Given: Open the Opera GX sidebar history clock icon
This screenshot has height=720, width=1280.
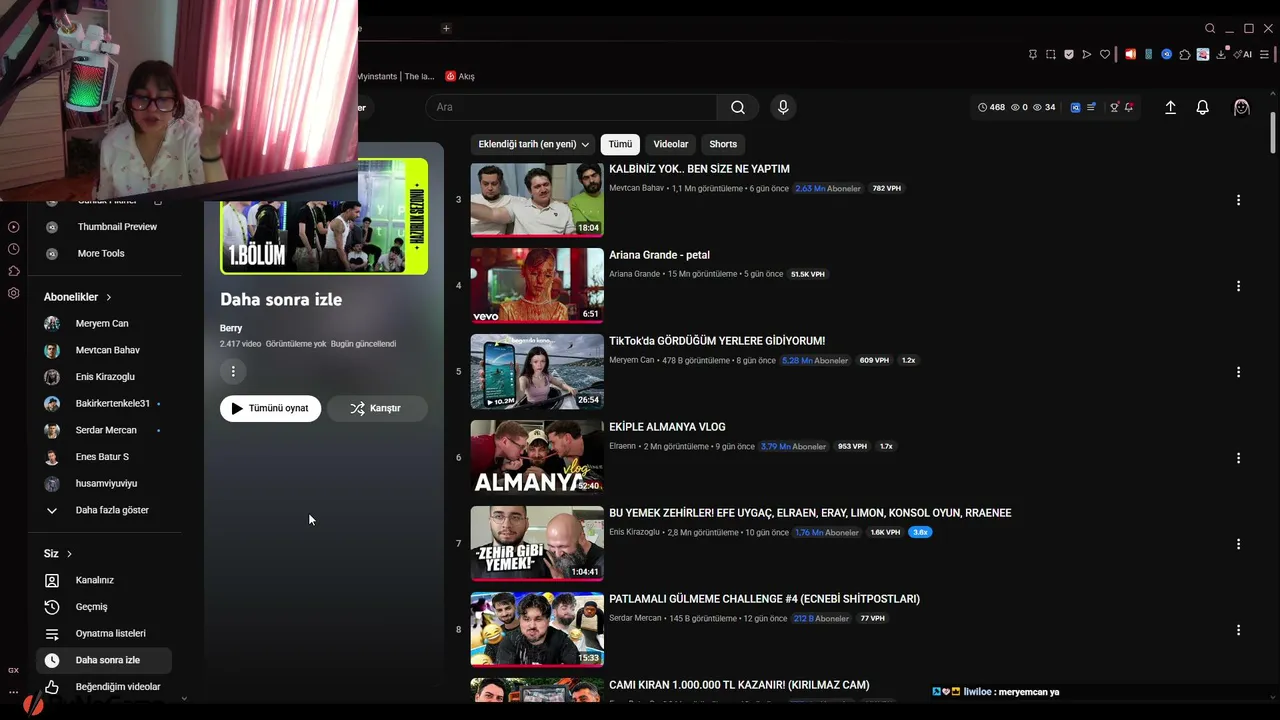Looking at the screenshot, I should click(14, 249).
